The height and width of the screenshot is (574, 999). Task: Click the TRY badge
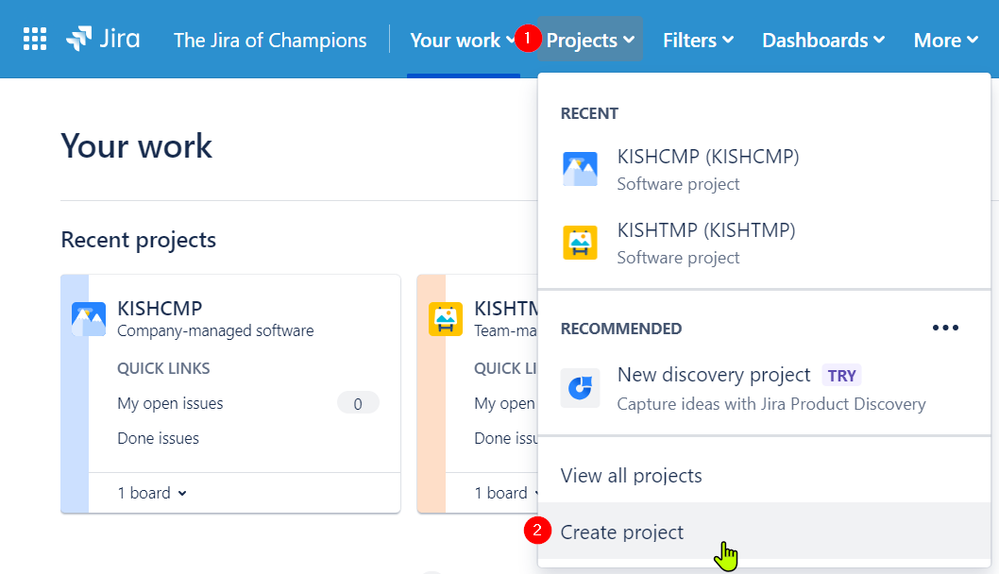pyautogui.click(x=842, y=375)
